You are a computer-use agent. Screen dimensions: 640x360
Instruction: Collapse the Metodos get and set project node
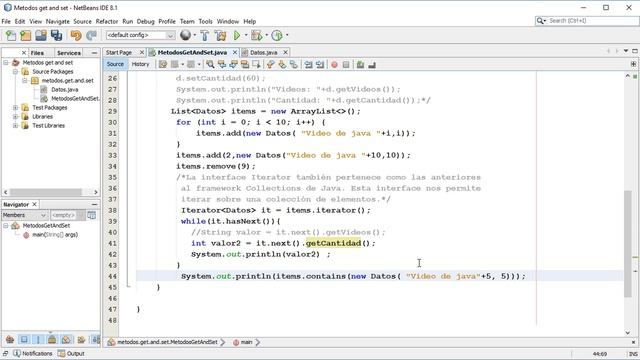click(6, 62)
